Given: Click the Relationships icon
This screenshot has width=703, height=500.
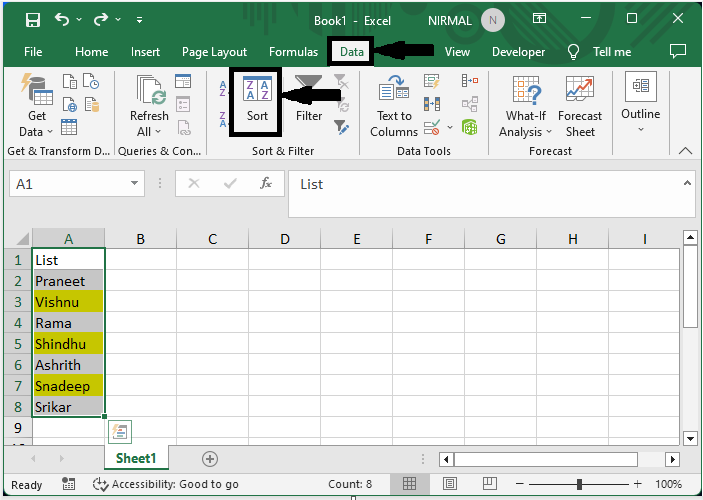Looking at the screenshot, I should coord(469,104).
